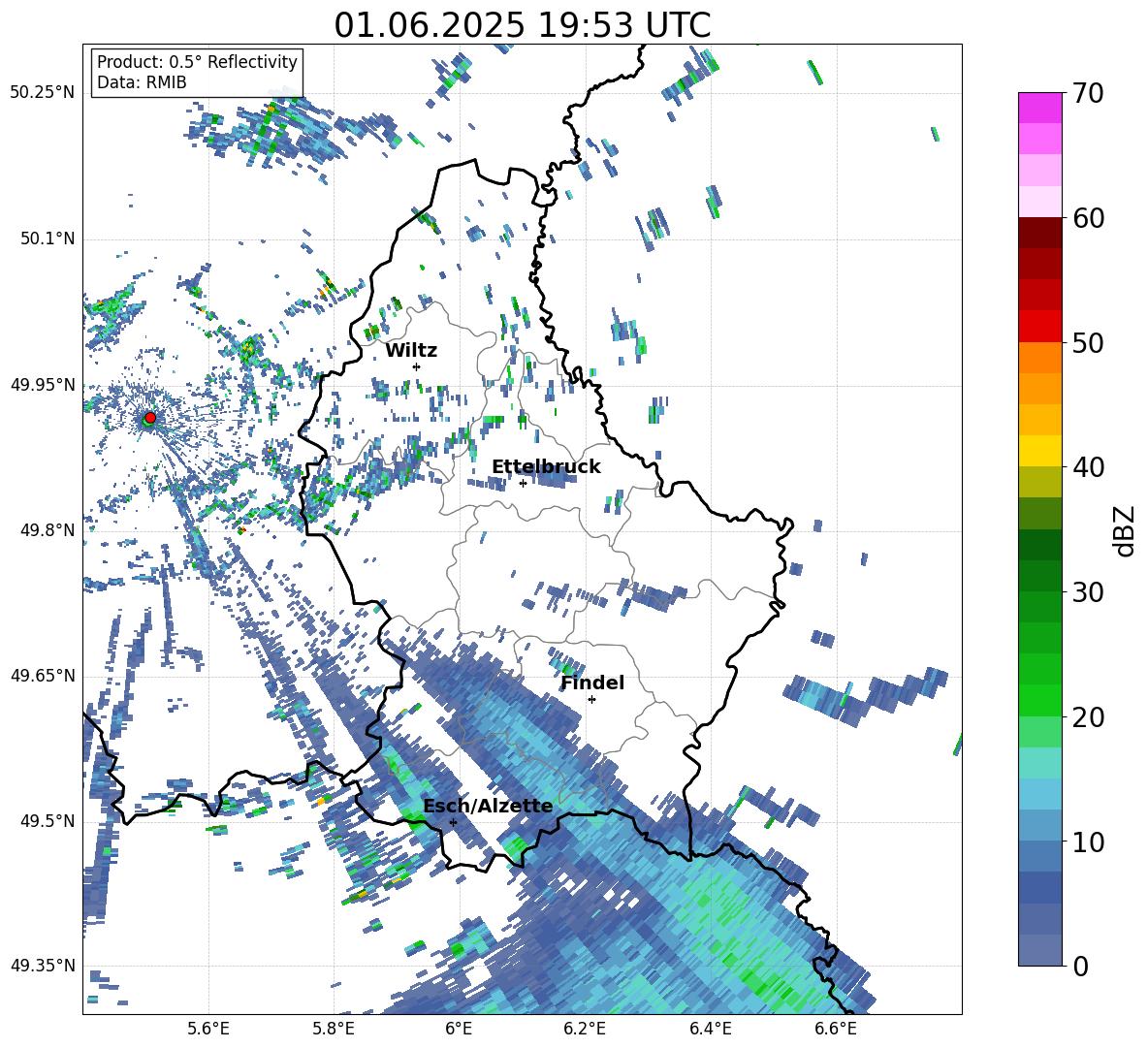Viewport: 1148px width, 1048px height.
Task: Click the plus marker under Wiltz
Action: [x=417, y=366]
